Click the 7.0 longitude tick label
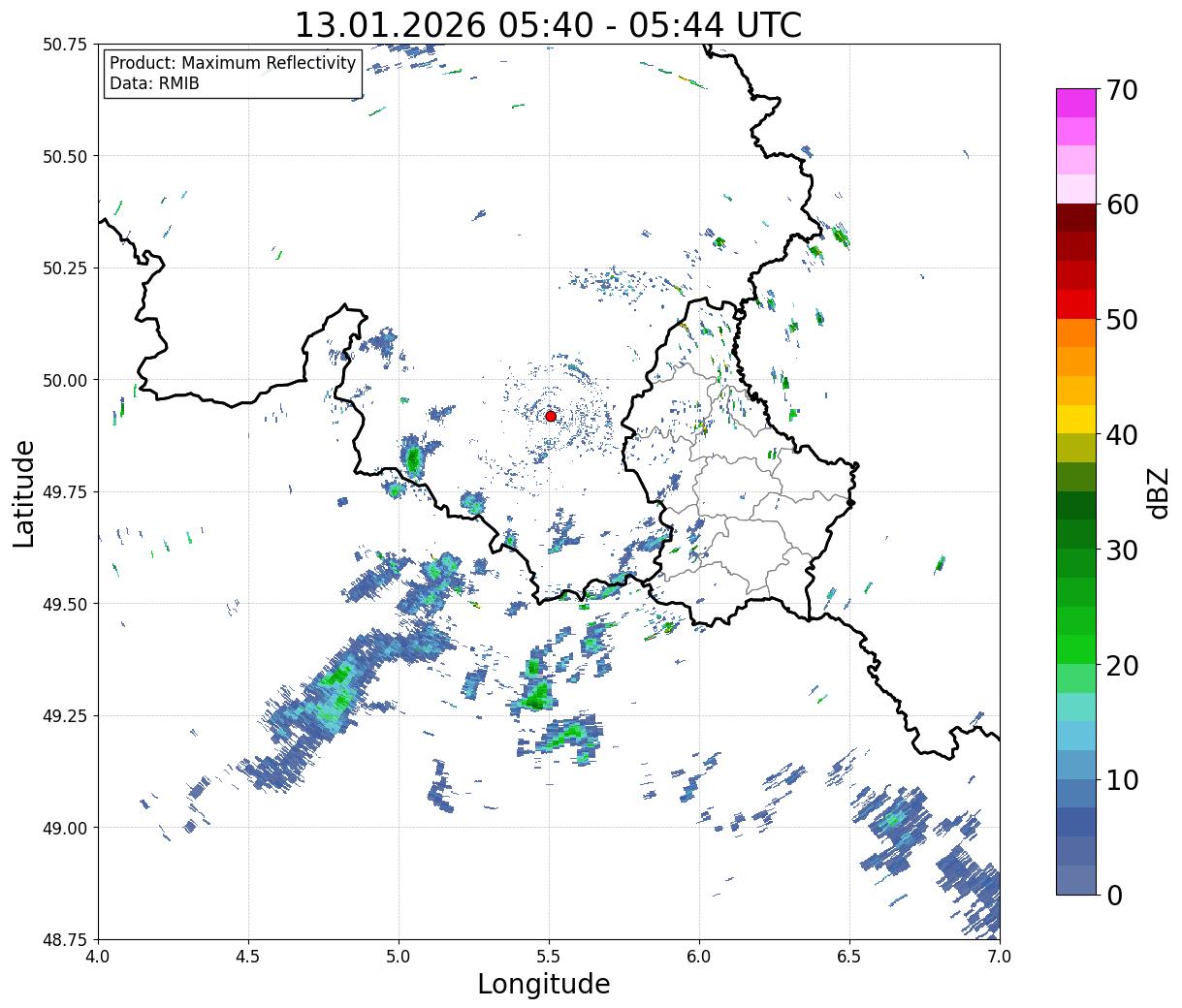 (x=1000, y=957)
